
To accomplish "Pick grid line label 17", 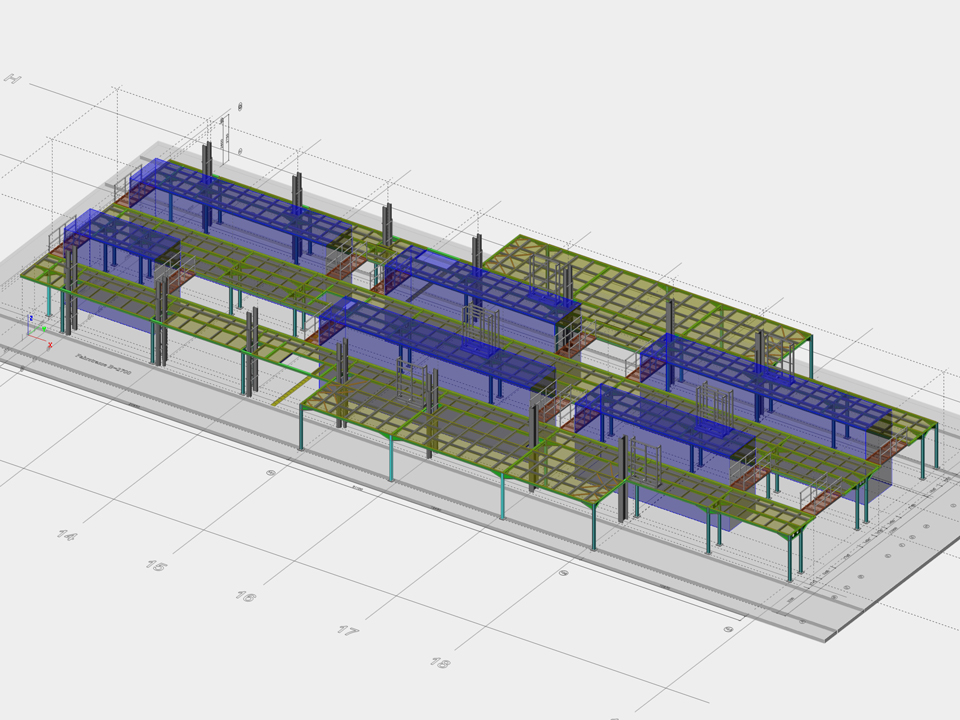I will pos(346,630).
